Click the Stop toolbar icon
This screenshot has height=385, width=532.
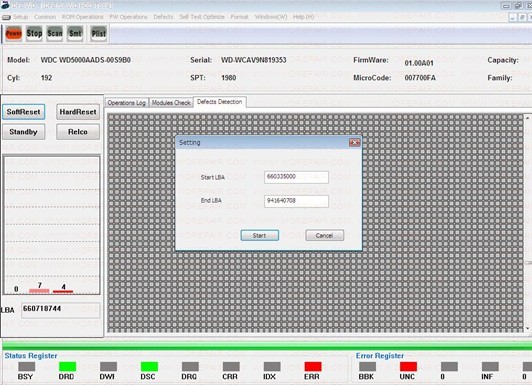click(x=34, y=34)
